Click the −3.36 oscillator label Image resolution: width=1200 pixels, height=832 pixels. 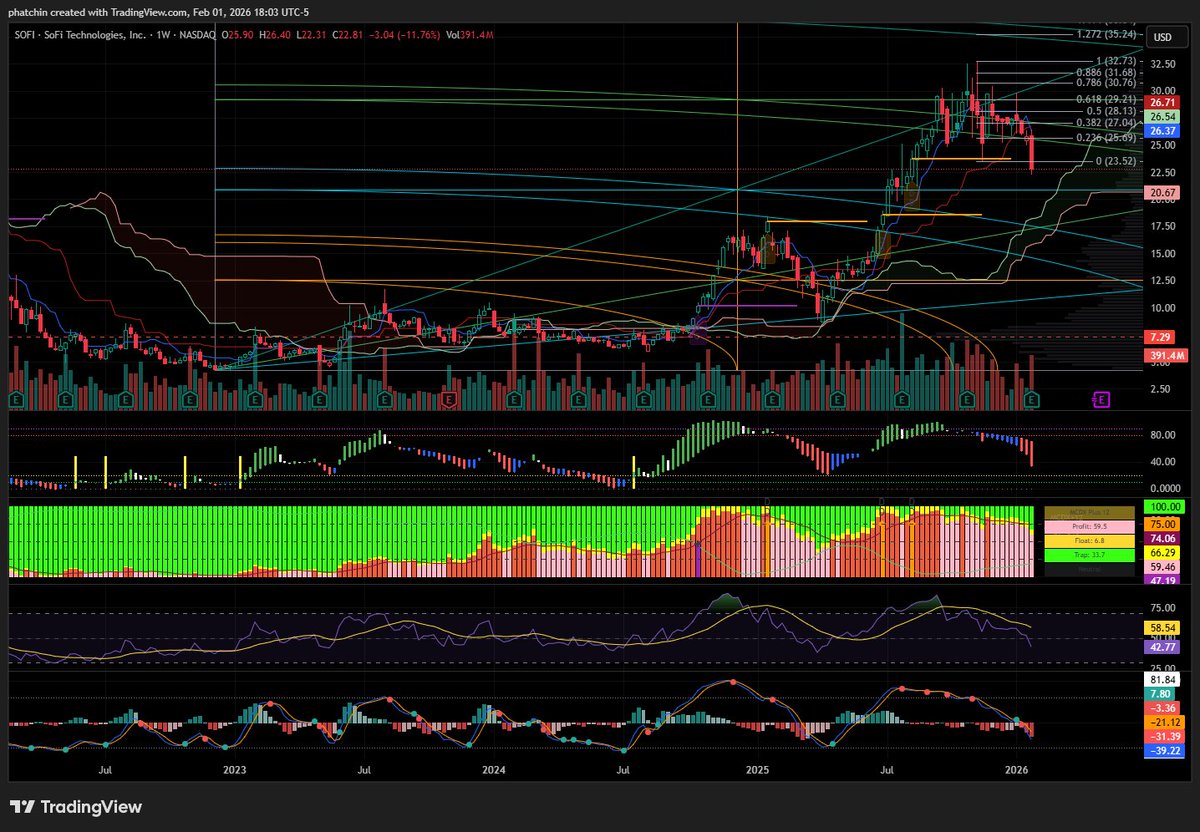tap(1162, 708)
